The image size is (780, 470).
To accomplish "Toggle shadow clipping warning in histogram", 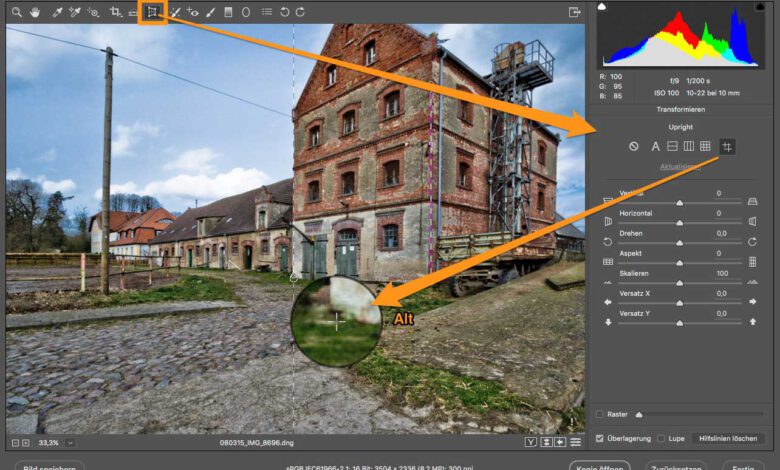I will [x=602, y=6].
